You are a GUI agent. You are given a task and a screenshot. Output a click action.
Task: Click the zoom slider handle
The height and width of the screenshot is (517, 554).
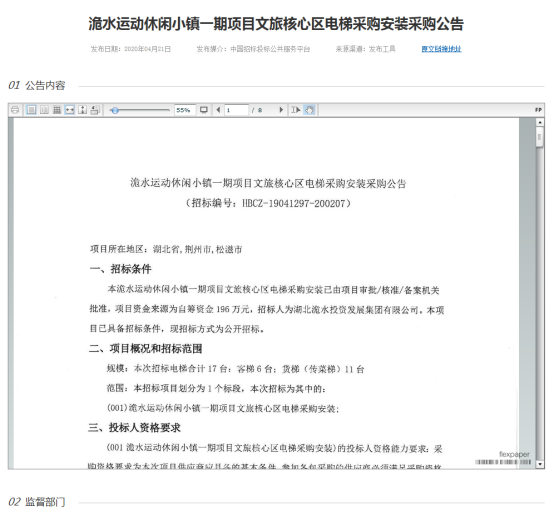tap(115, 110)
